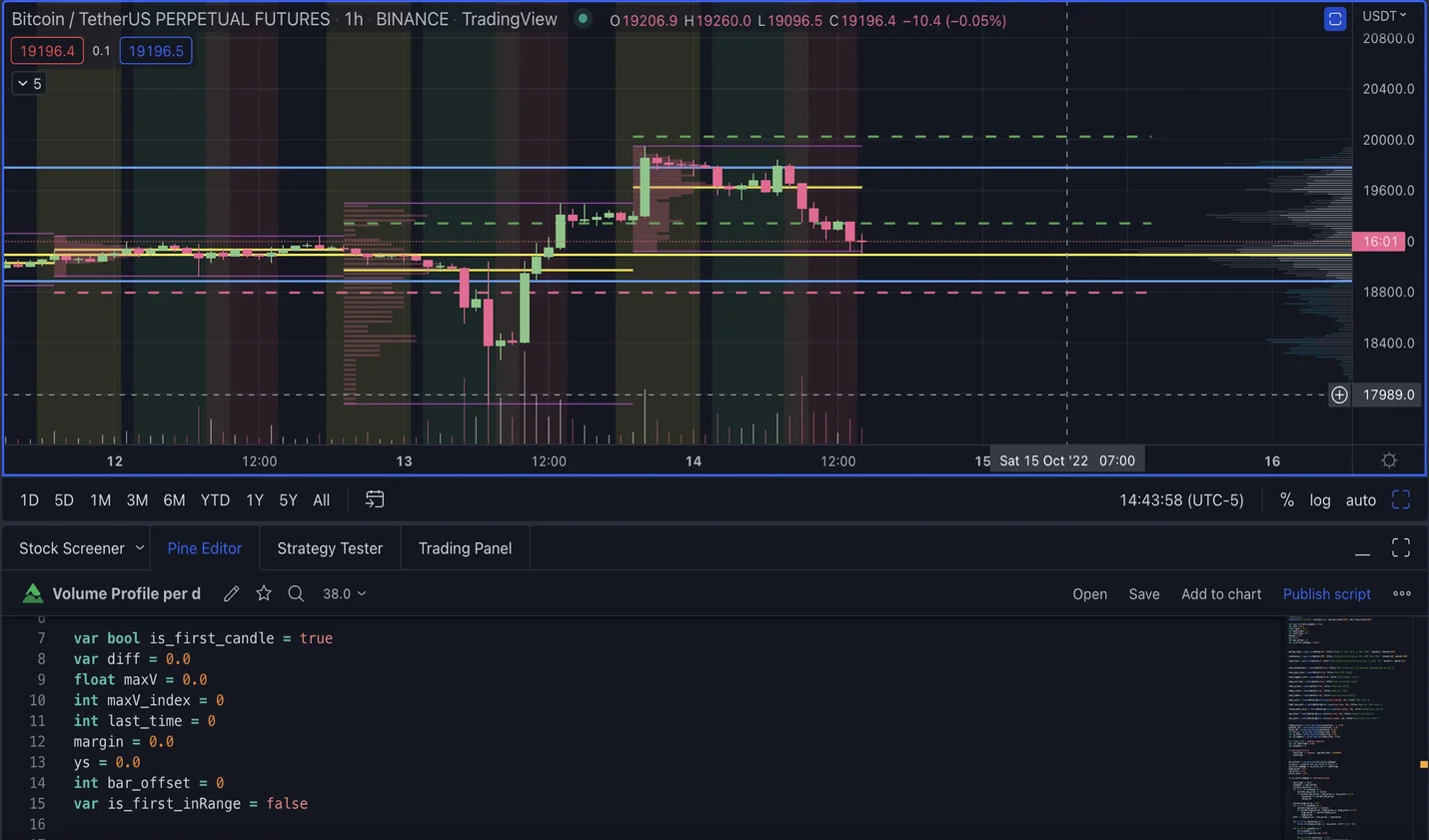Open the go to date calendar icon
Screen dimensions: 1429x840
(375, 499)
